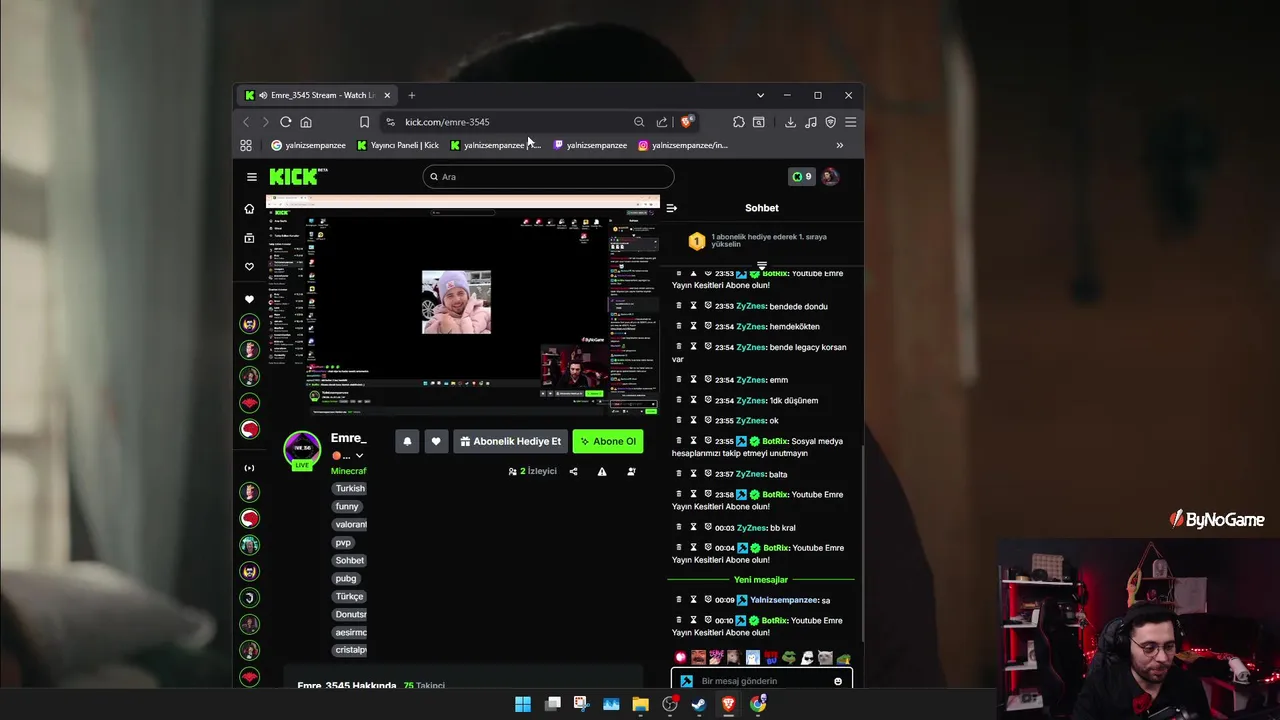Report stream with warning triangle icon
This screenshot has height=720, width=1280.
[602, 471]
